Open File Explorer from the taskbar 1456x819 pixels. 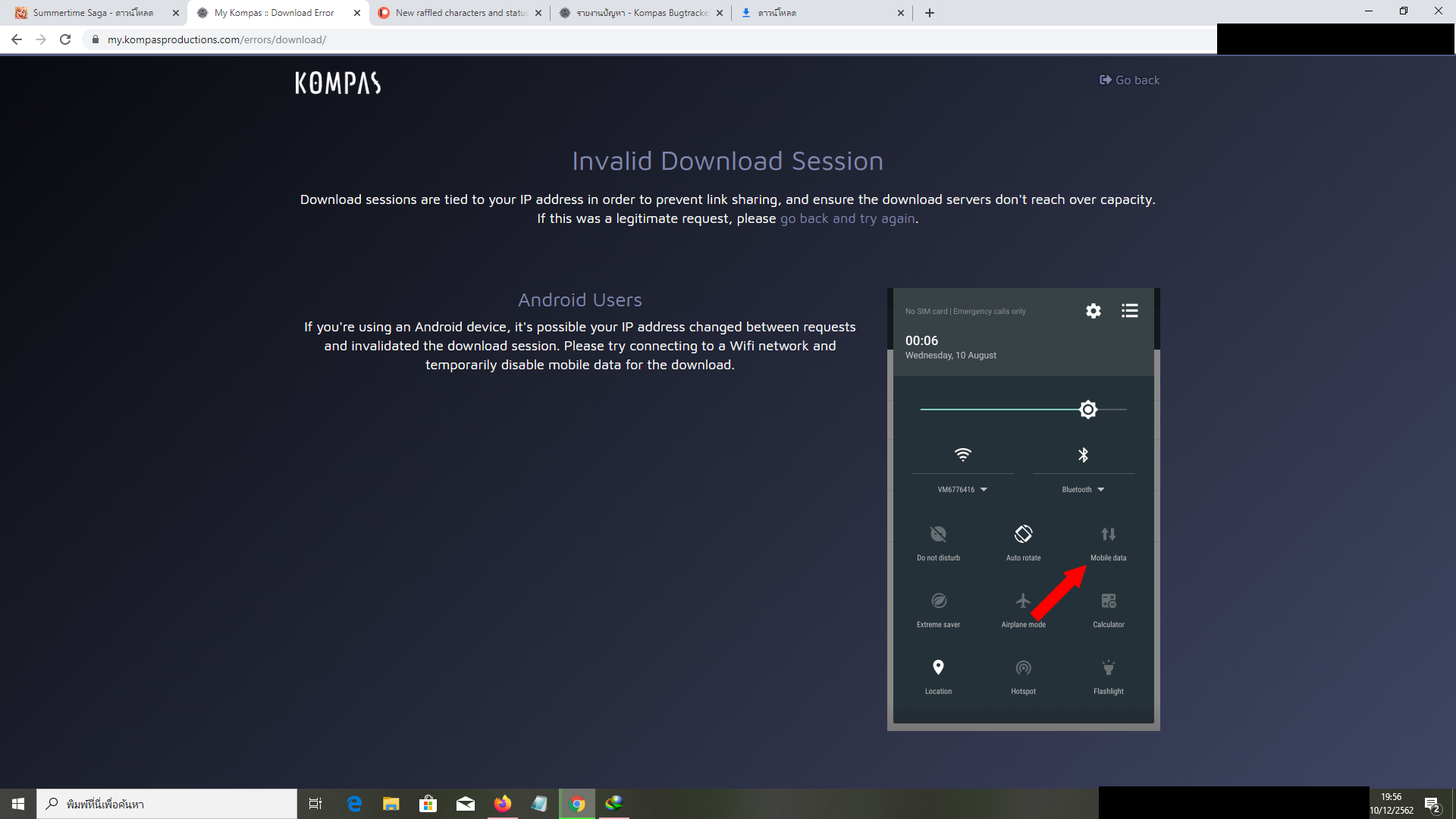[x=391, y=804]
